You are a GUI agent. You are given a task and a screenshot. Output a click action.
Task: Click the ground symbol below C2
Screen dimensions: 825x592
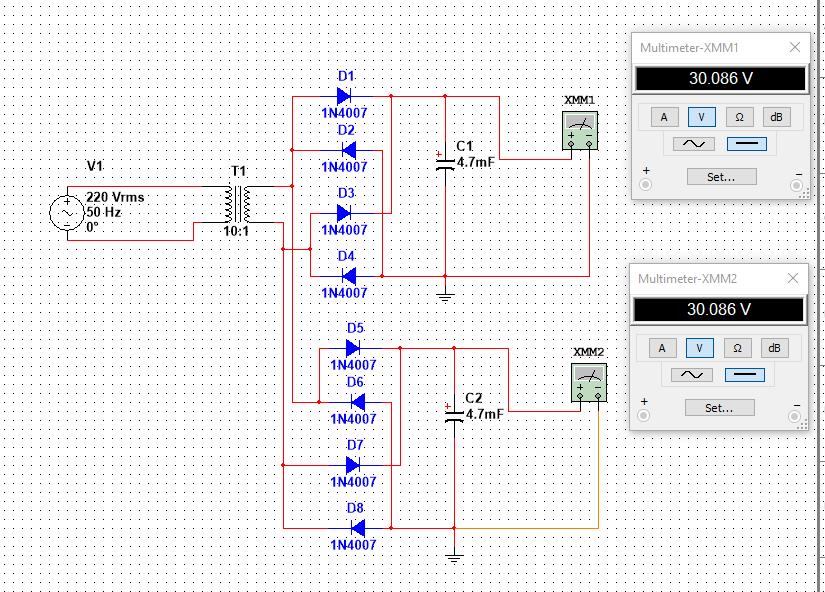[454, 558]
